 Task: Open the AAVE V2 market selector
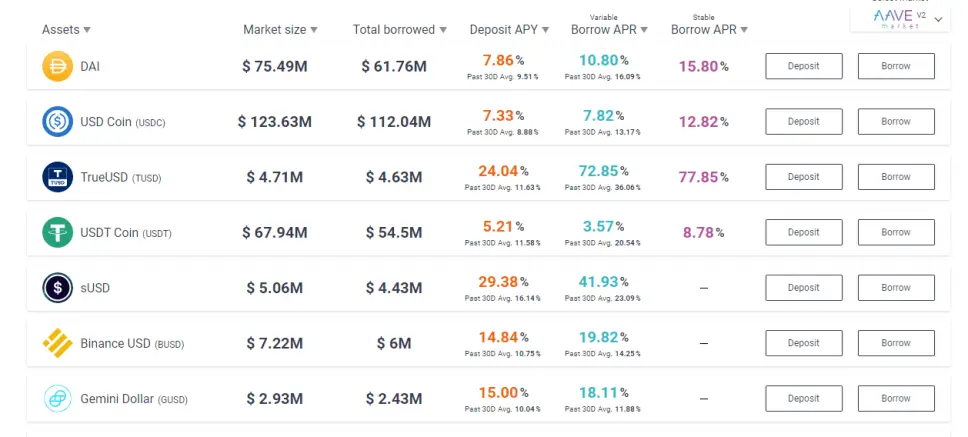click(x=900, y=19)
